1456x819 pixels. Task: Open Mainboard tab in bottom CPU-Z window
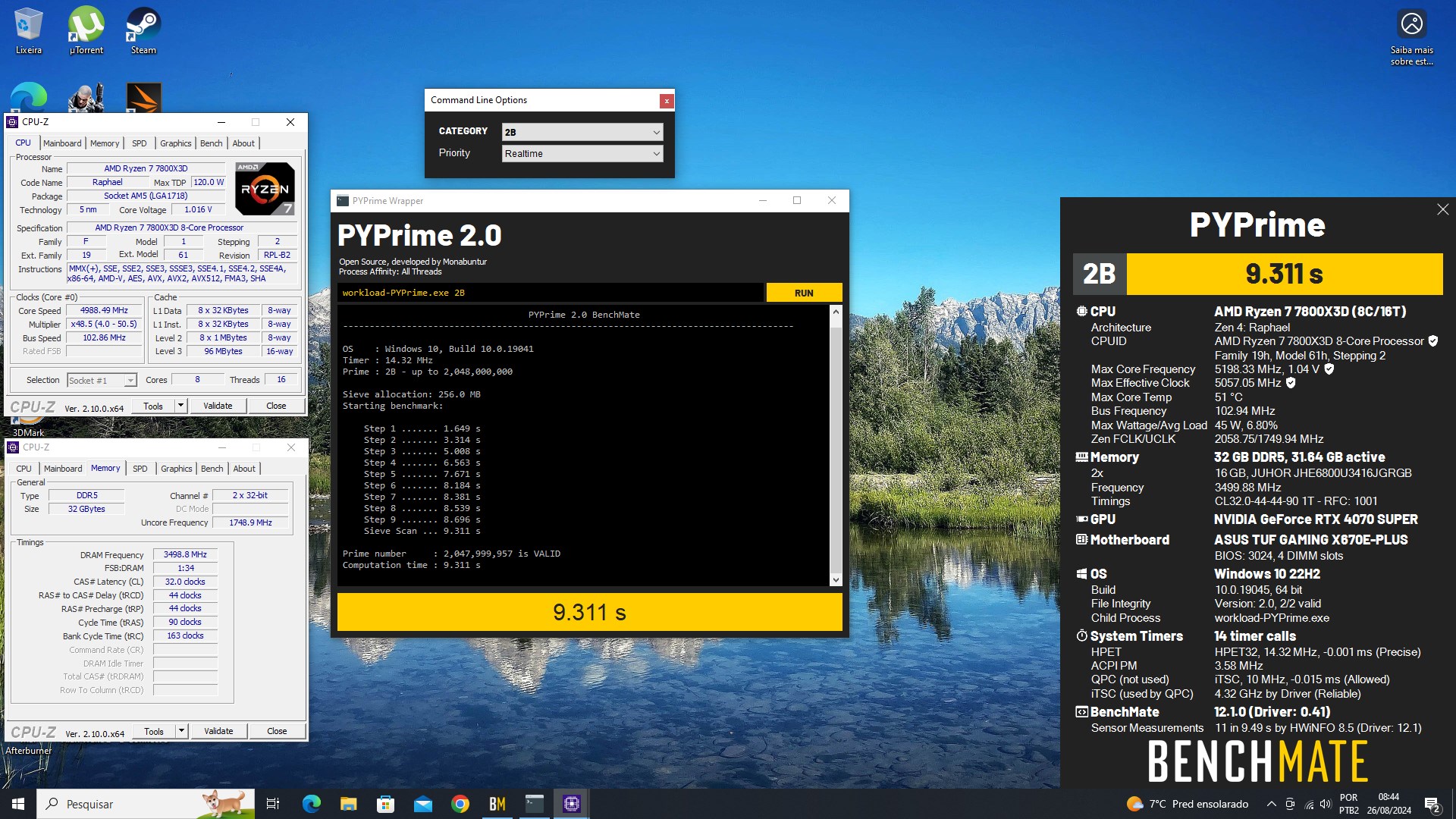click(63, 469)
